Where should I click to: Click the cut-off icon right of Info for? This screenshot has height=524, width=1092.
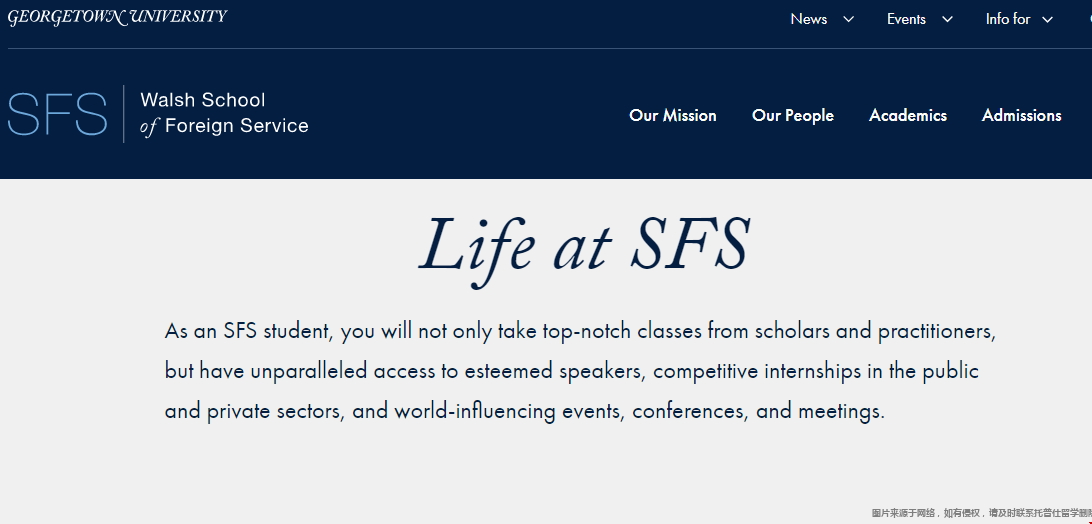1088,20
